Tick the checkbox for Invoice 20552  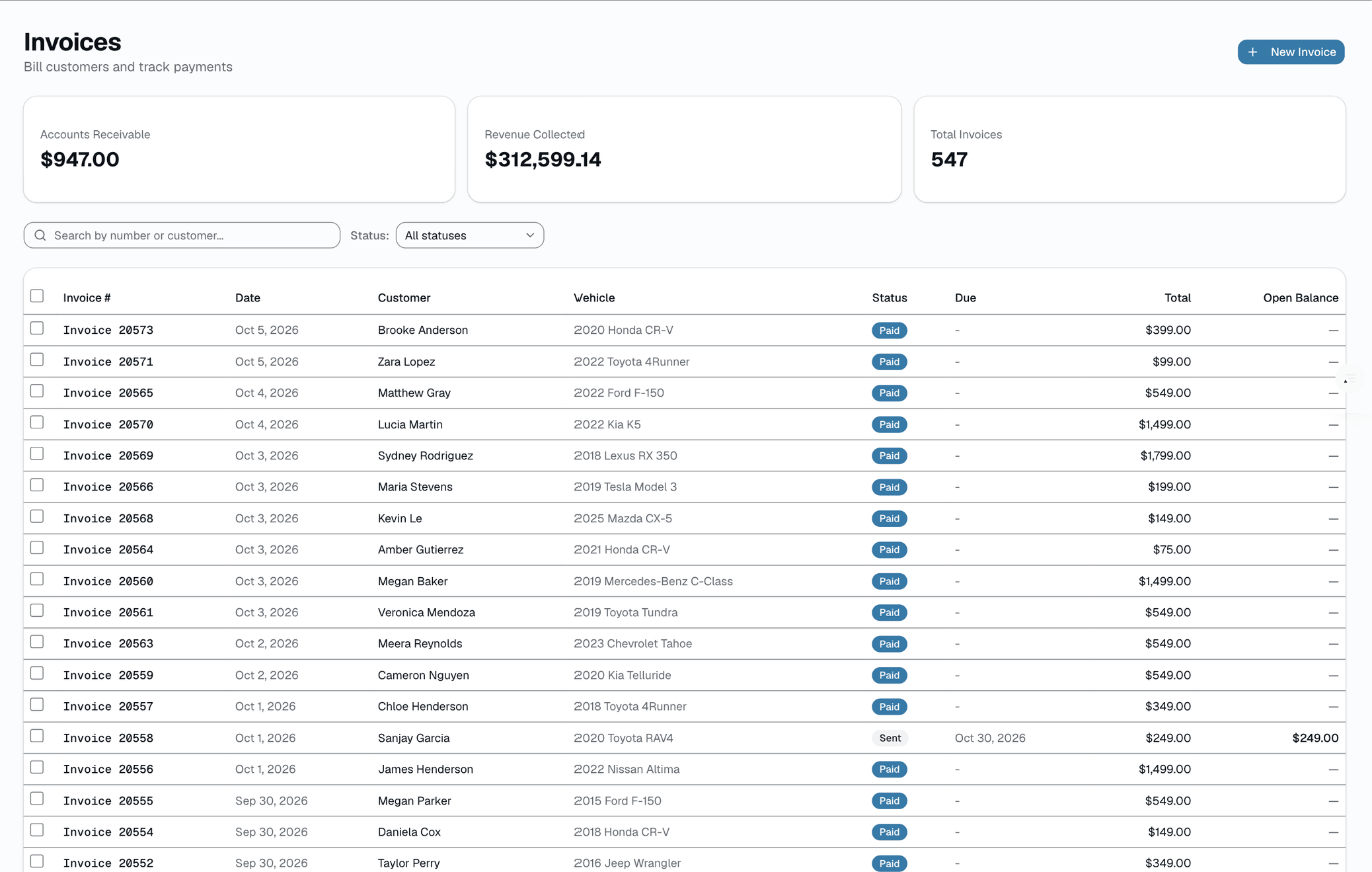coord(37,861)
